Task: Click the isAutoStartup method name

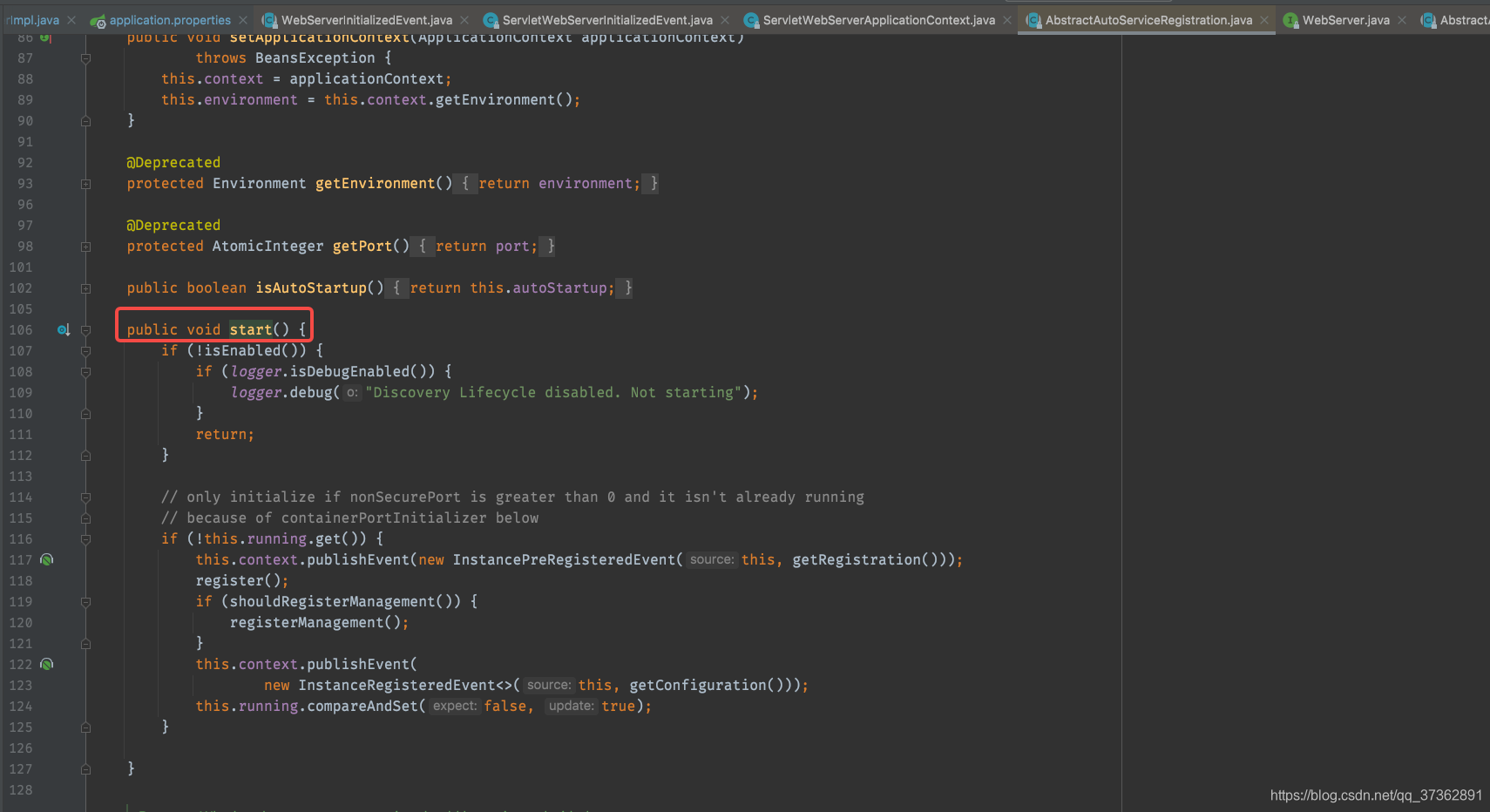Action: [x=311, y=288]
